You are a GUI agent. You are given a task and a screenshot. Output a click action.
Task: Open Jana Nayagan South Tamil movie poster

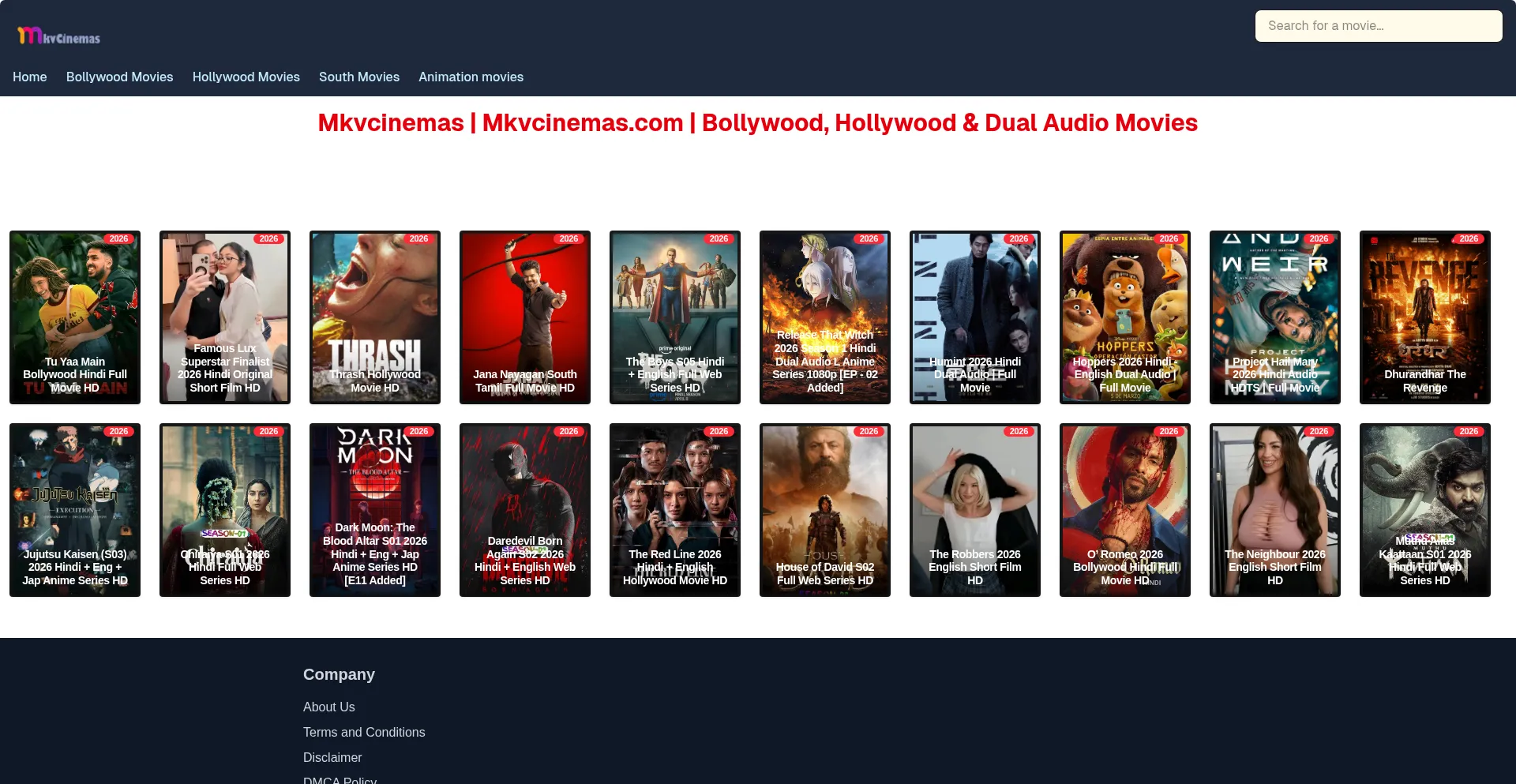[x=525, y=317]
